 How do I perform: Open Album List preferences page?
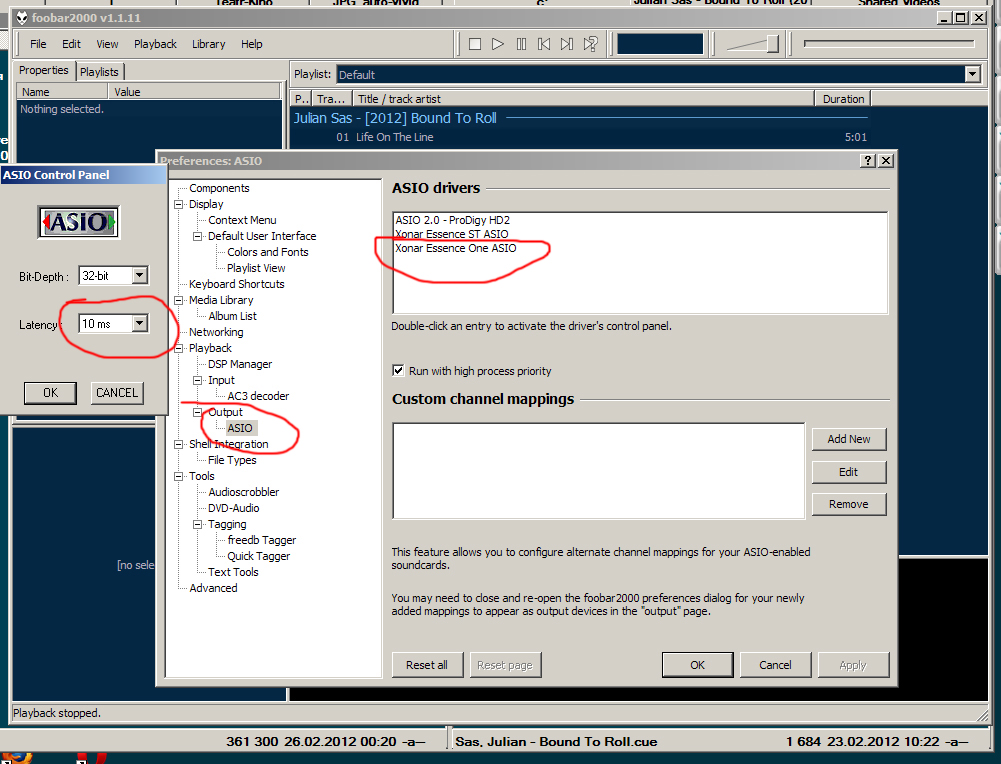tap(232, 316)
